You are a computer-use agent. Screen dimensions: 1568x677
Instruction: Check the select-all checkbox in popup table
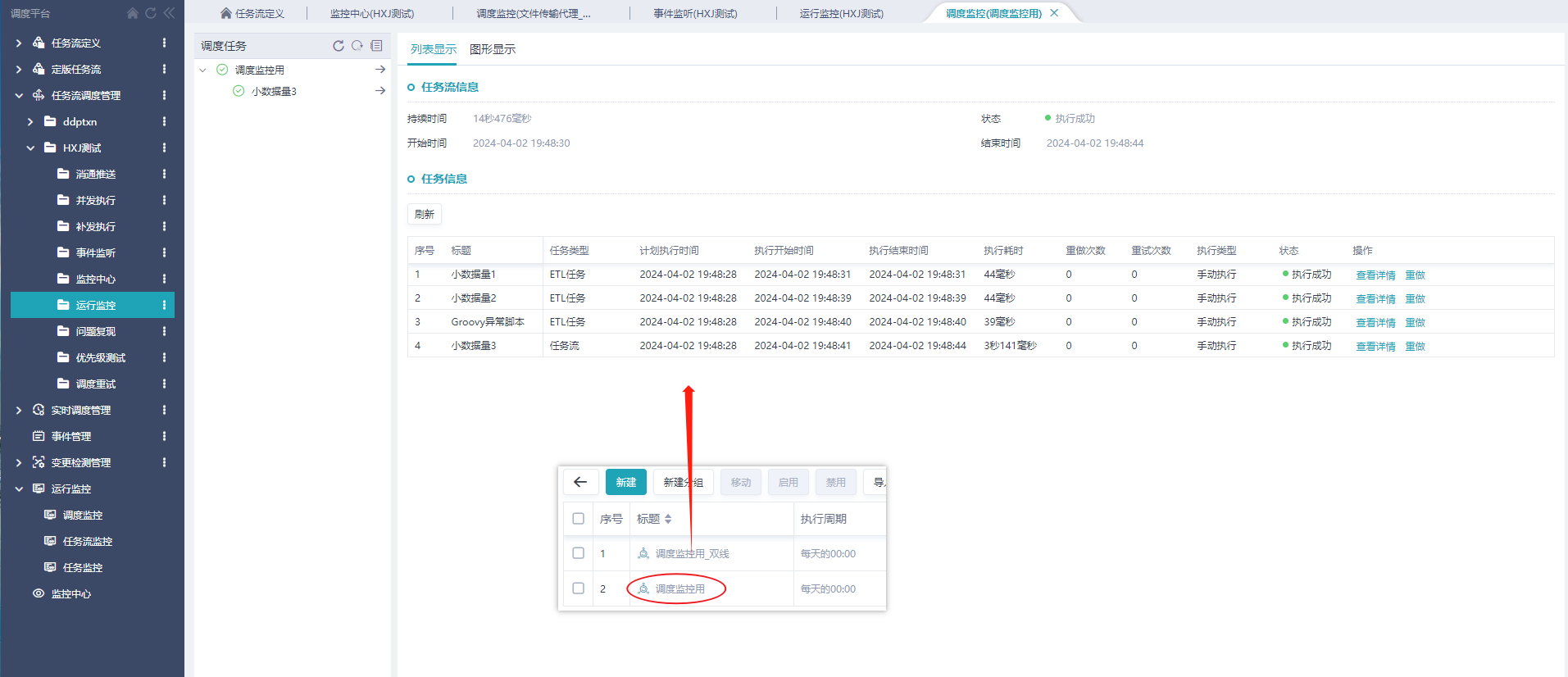[x=579, y=519]
